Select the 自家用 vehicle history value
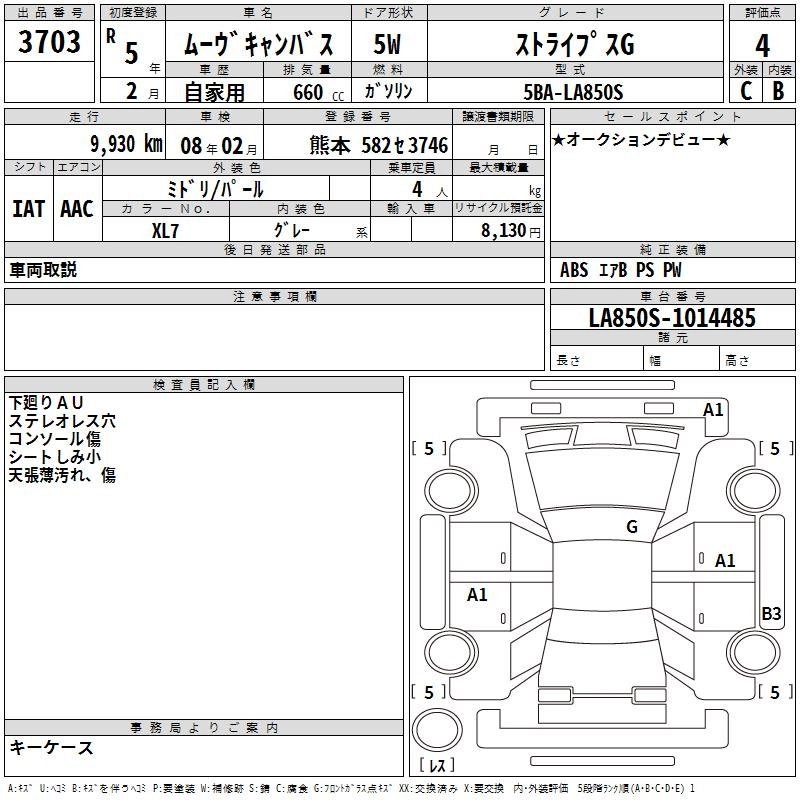This screenshot has height=800, width=800. coord(214,92)
